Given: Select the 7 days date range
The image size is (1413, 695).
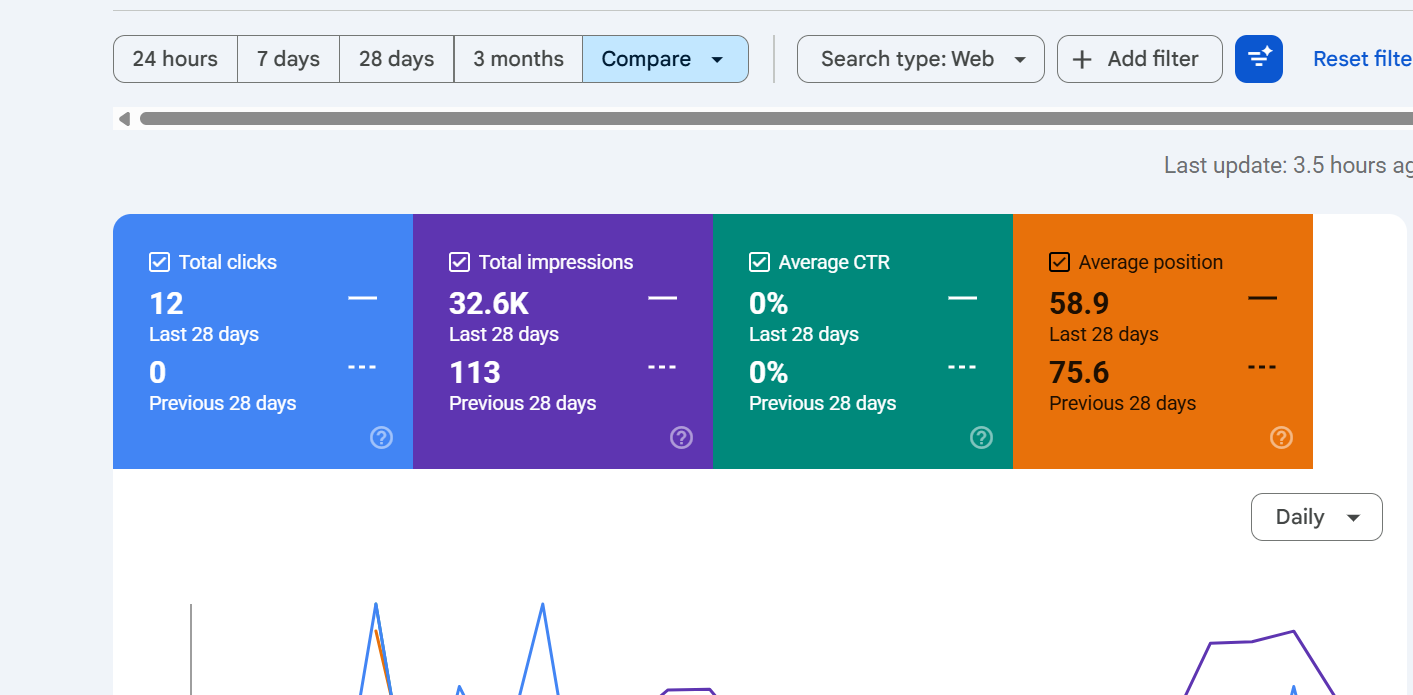Looking at the screenshot, I should (x=288, y=59).
